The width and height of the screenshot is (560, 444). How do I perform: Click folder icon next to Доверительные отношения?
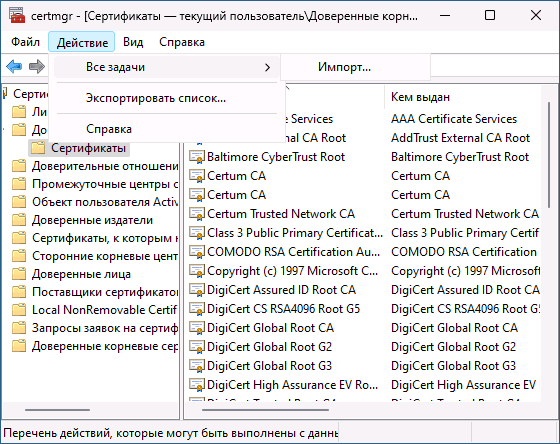coord(19,166)
